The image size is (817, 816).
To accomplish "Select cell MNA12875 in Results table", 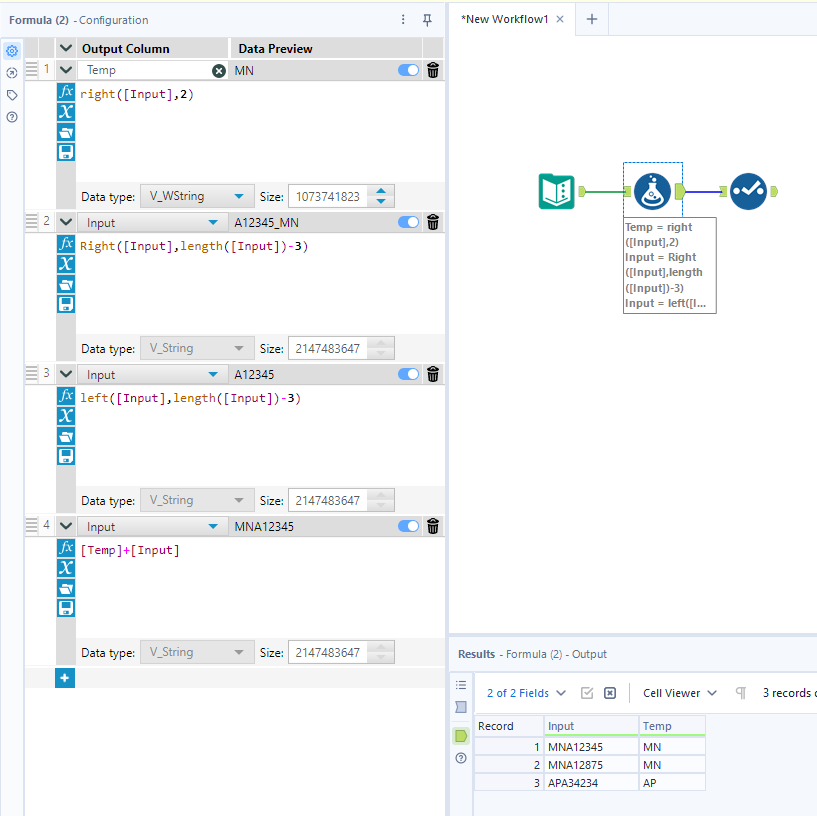I will click(591, 765).
